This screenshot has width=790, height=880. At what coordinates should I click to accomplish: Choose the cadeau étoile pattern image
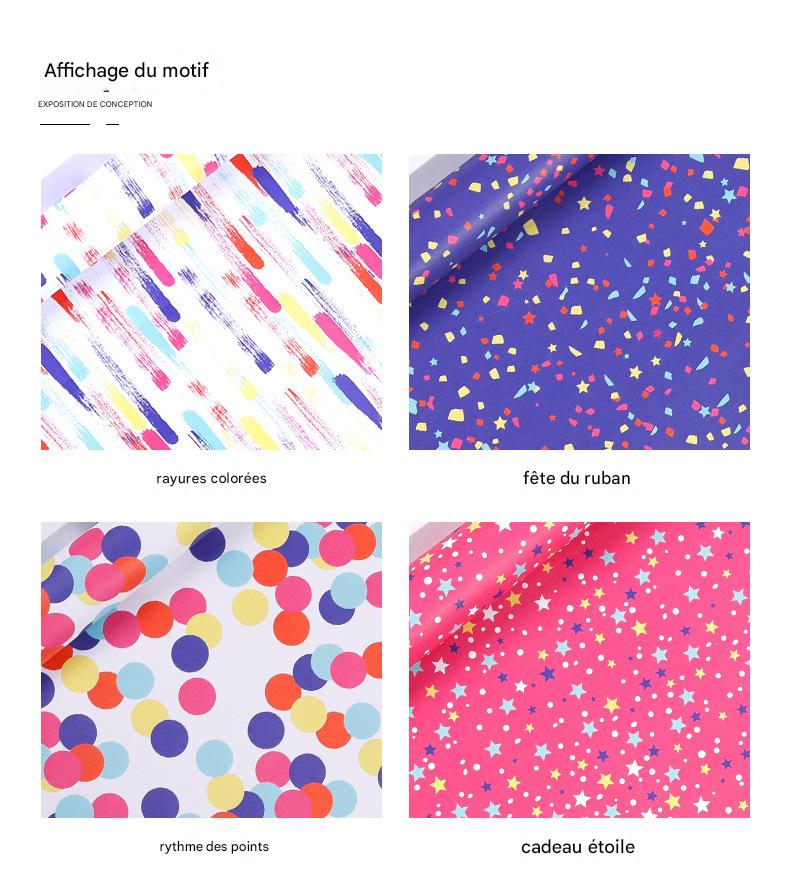(x=579, y=670)
